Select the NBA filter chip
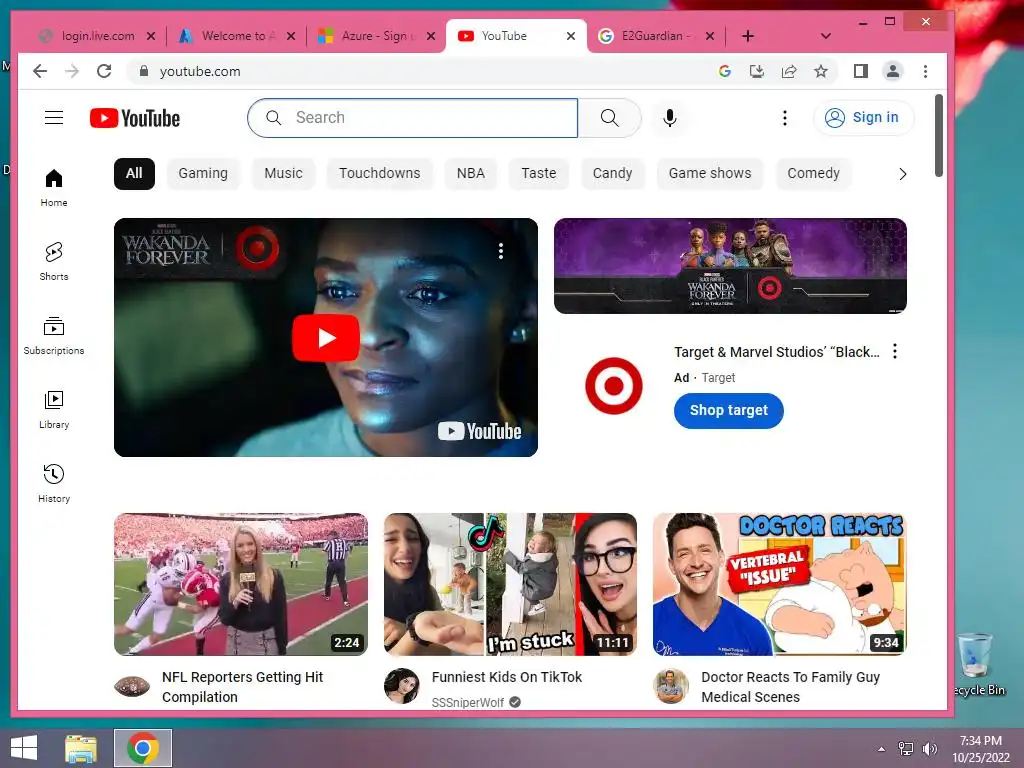1024x768 pixels. tap(470, 174)
